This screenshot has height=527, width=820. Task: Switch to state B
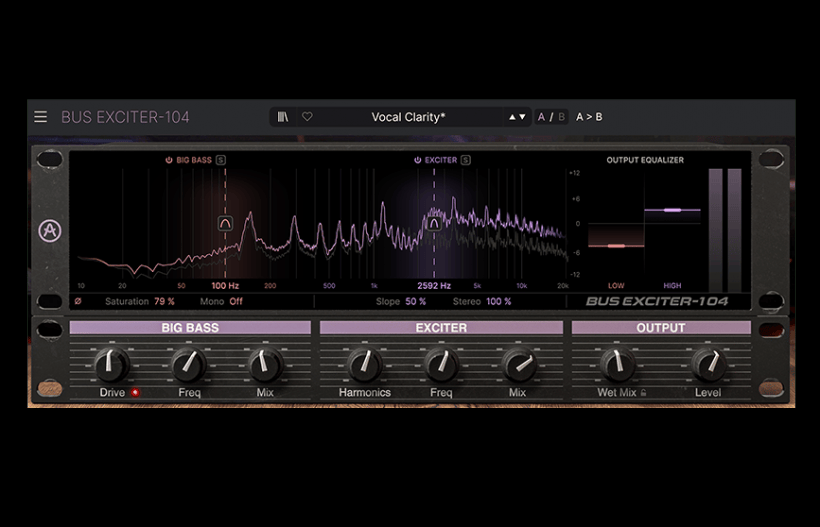[x=561, y=117]
